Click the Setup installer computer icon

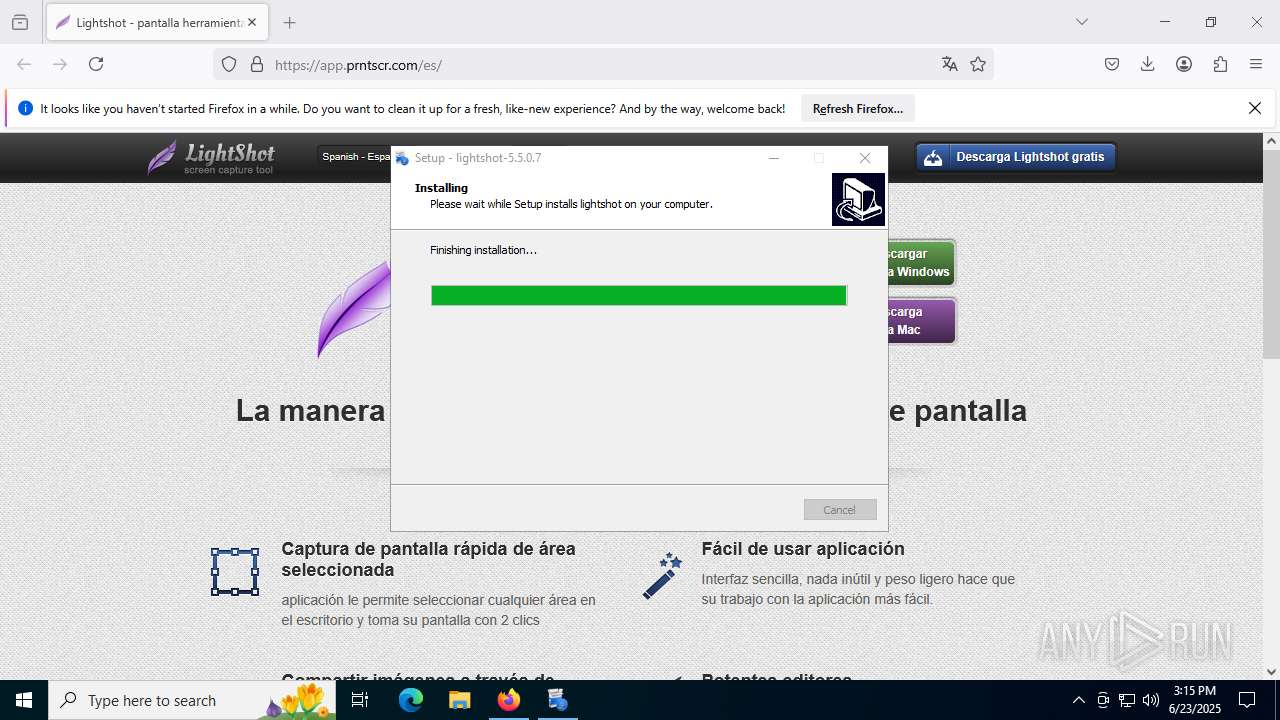click(x=858, y=199)
